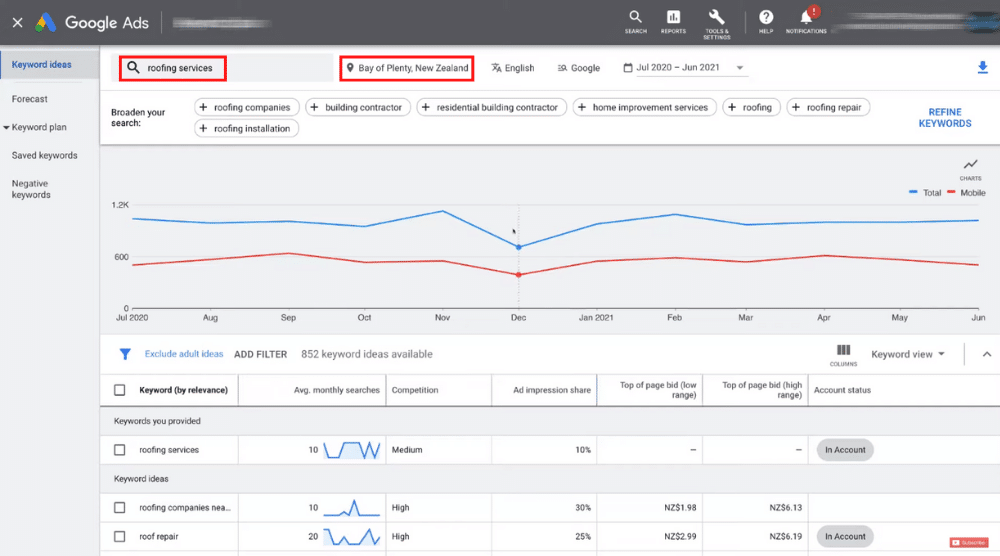Click REFINE KEYWORDS

pyautogui.click(x=945, y=117)
